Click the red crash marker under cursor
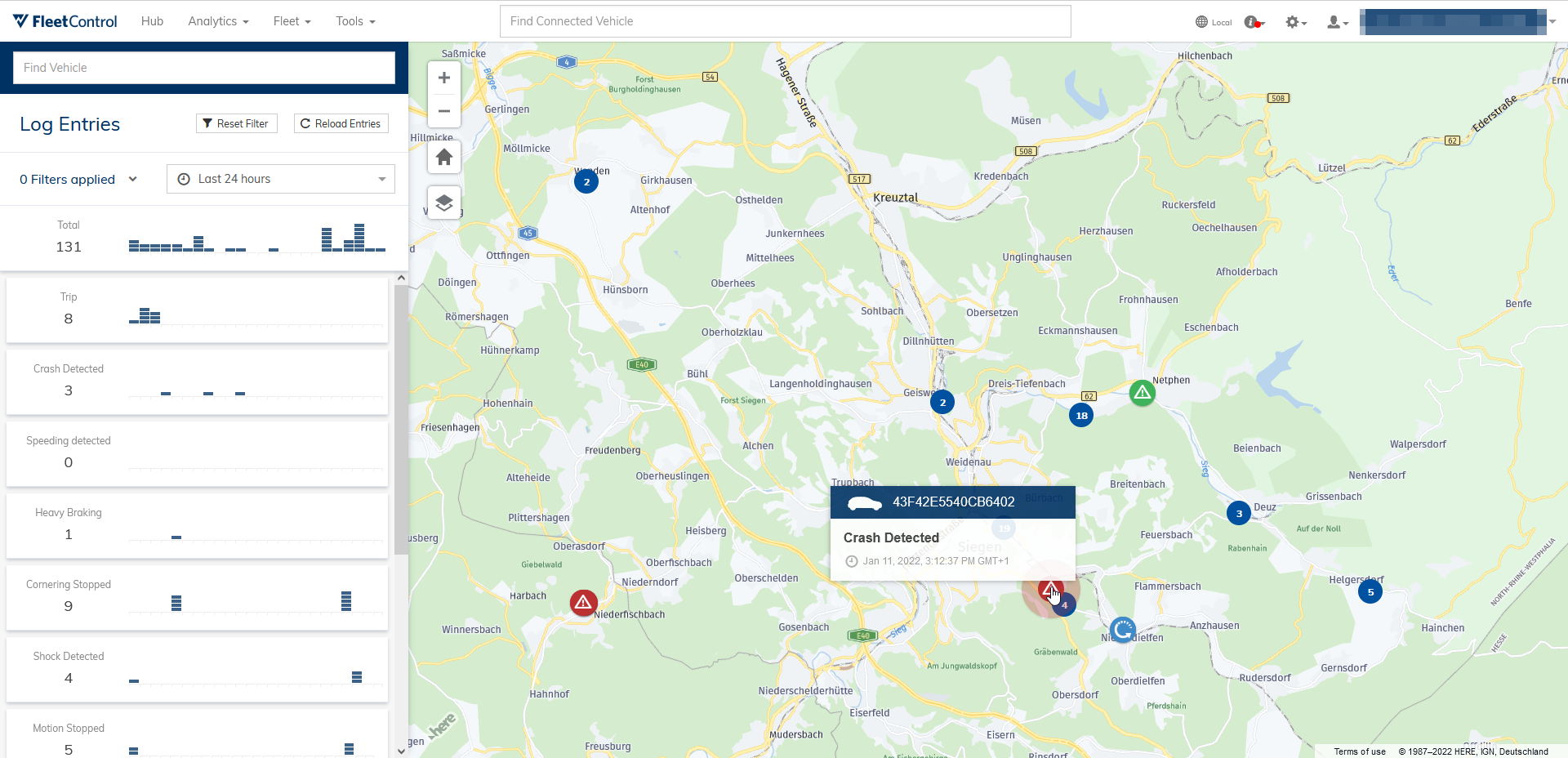Image resolution: width=1568 pixels, height=758 pixels. click(1049, 588)
